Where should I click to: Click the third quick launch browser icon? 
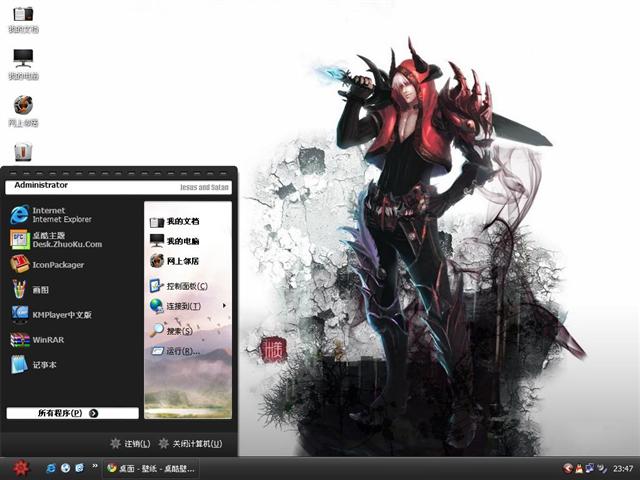click(80, 468)
